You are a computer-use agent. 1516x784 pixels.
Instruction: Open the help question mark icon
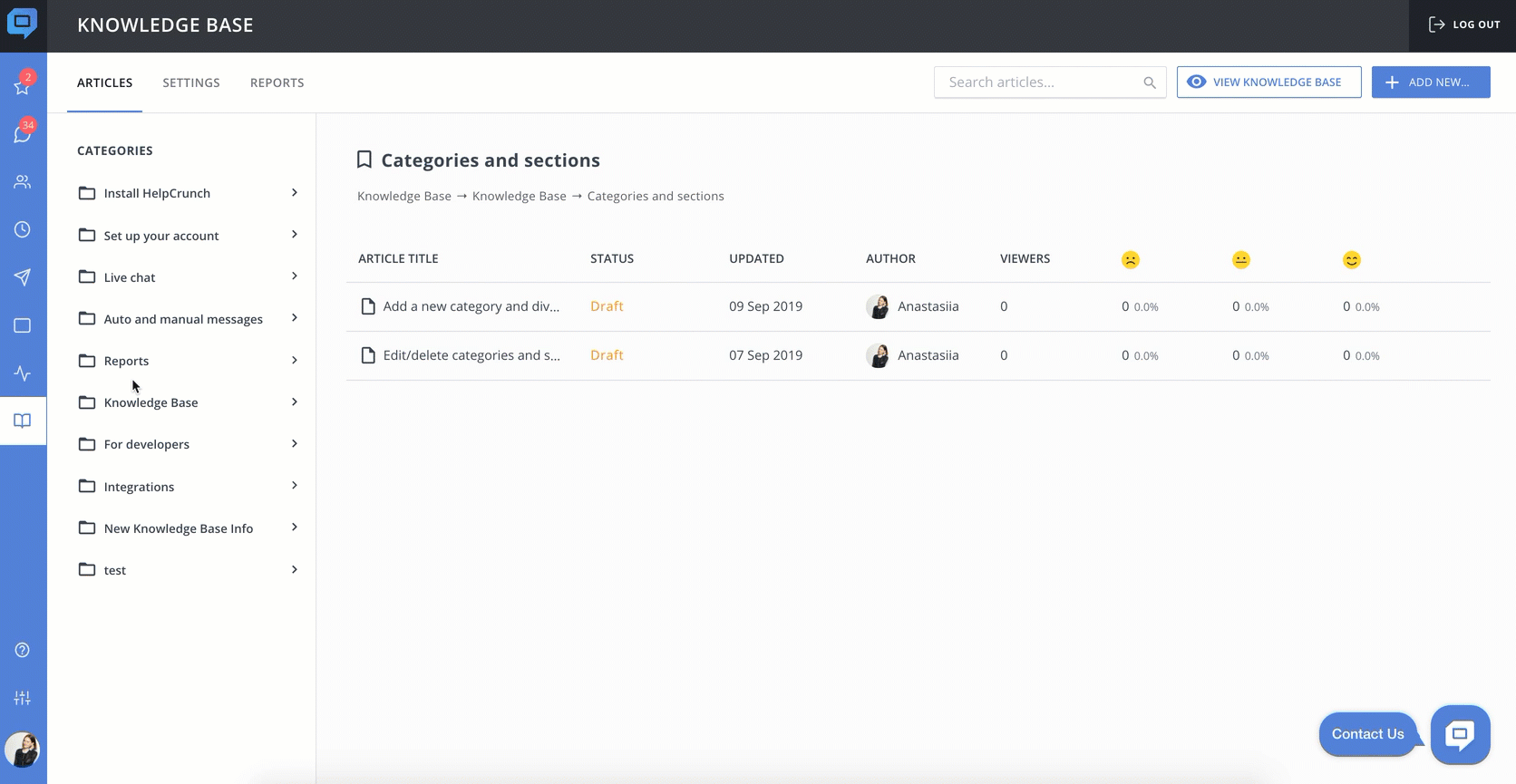click(x=23, y=650)
